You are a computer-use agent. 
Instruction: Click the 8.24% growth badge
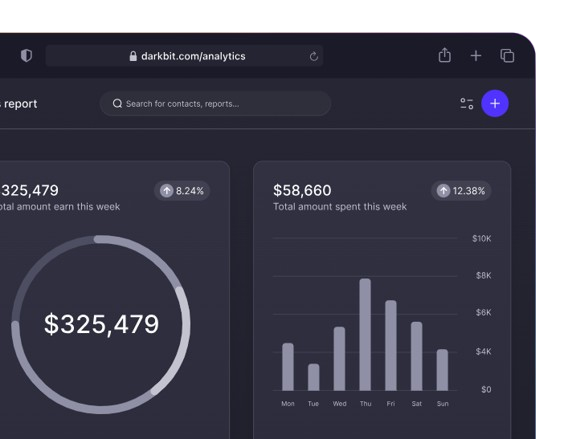182,191
